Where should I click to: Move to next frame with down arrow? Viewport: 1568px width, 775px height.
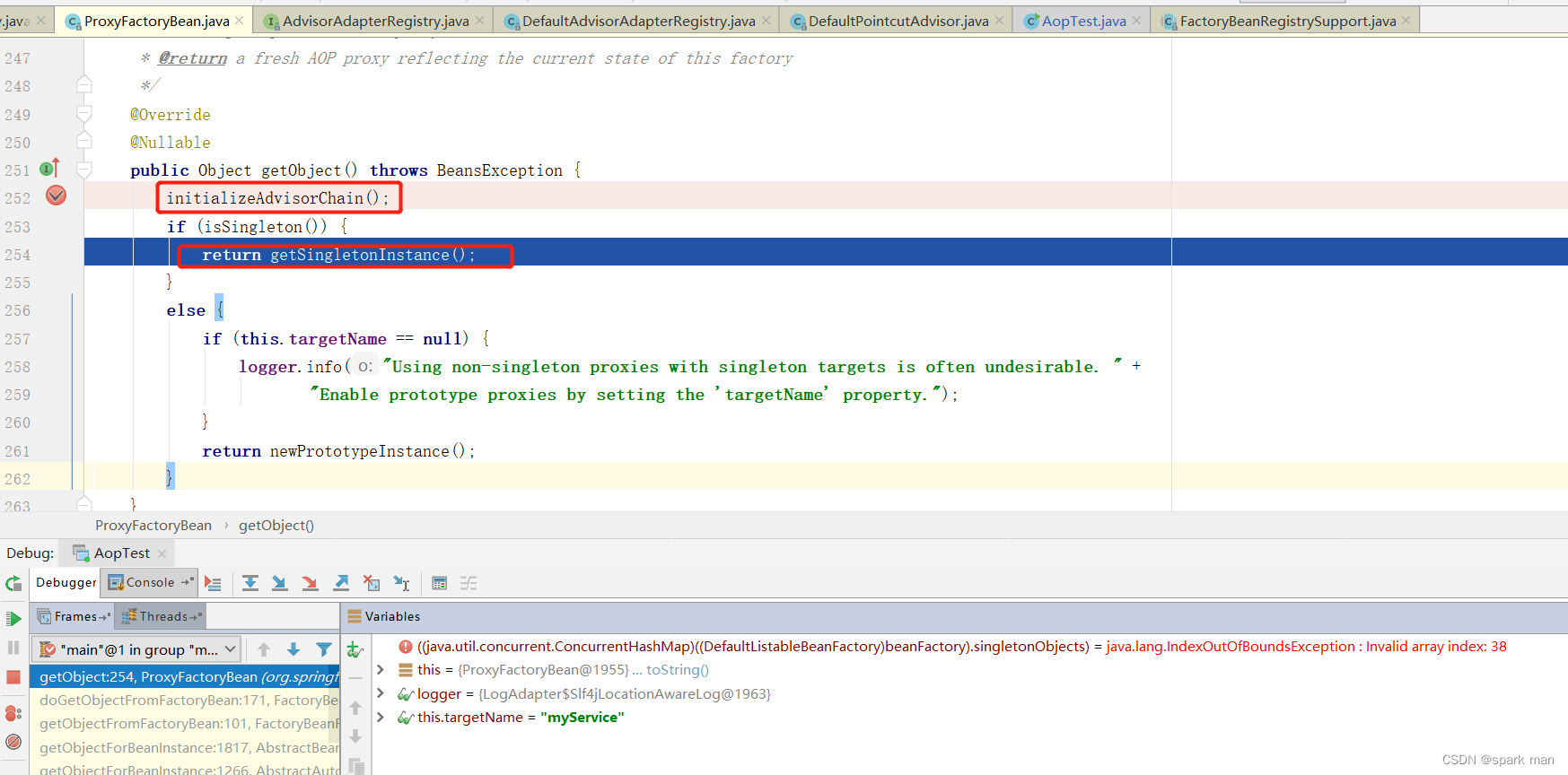coord(293,649)
